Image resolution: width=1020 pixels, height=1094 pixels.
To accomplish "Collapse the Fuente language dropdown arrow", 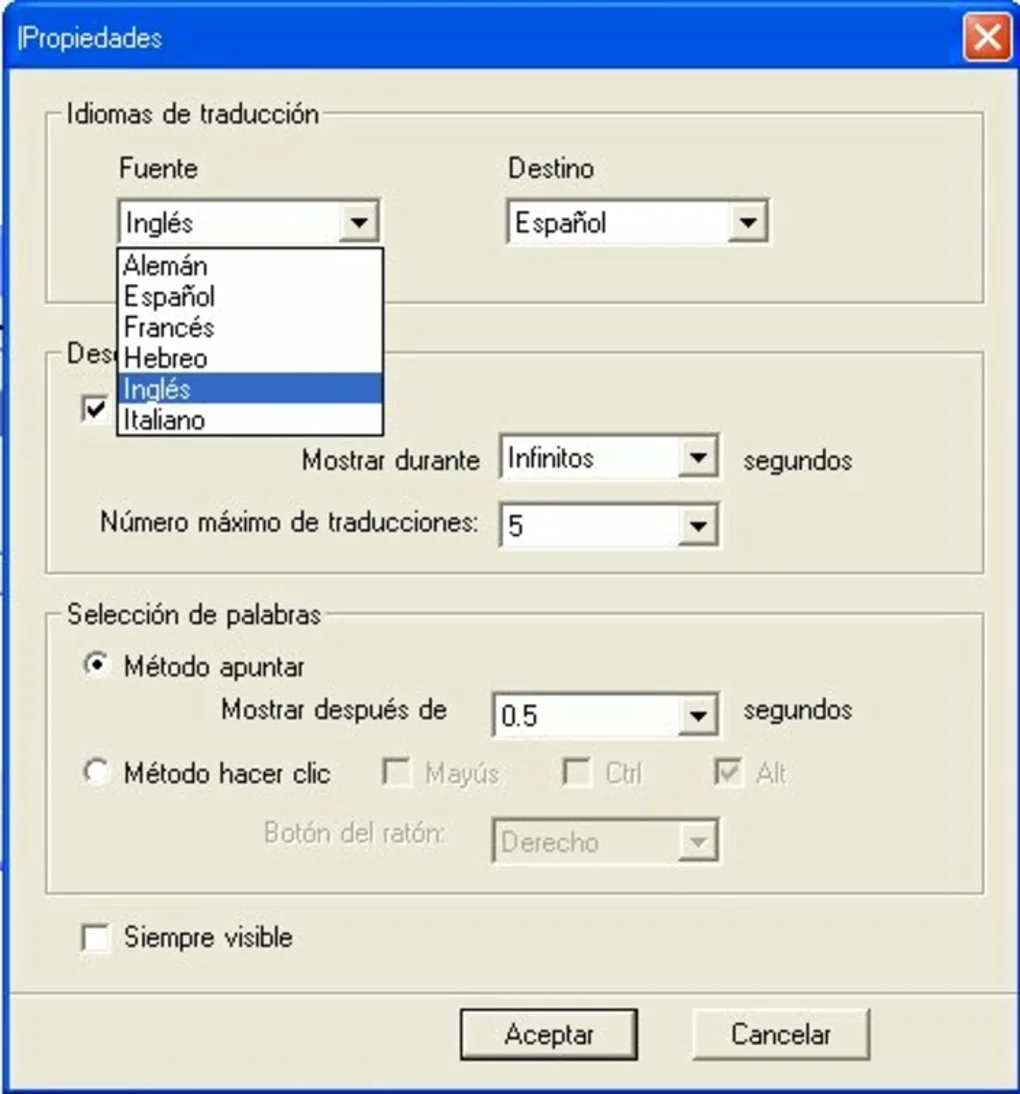I will (x=359, y=223).
